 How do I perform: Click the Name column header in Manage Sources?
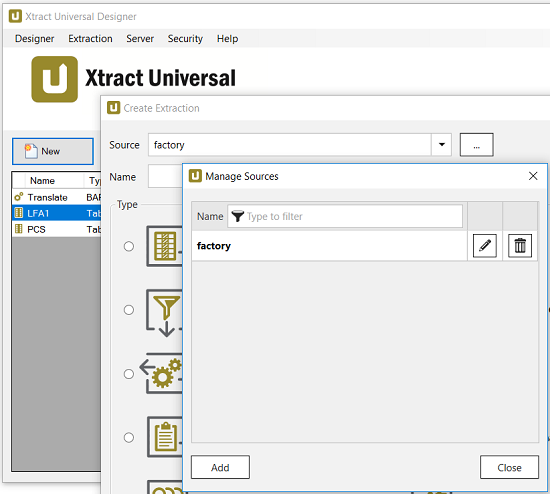click(x=210, y=216)
